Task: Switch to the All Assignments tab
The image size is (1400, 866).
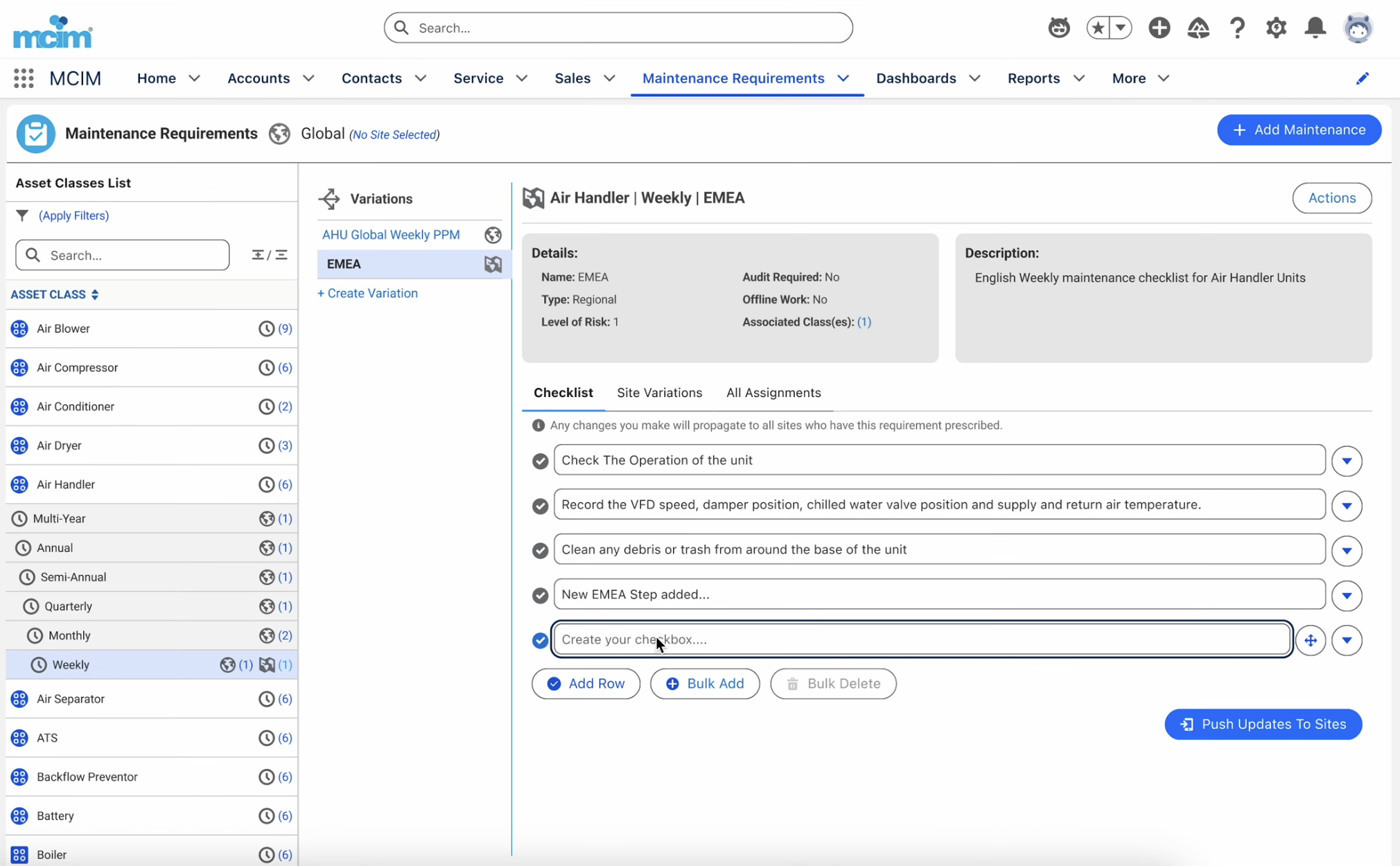Action: (773, 393)
